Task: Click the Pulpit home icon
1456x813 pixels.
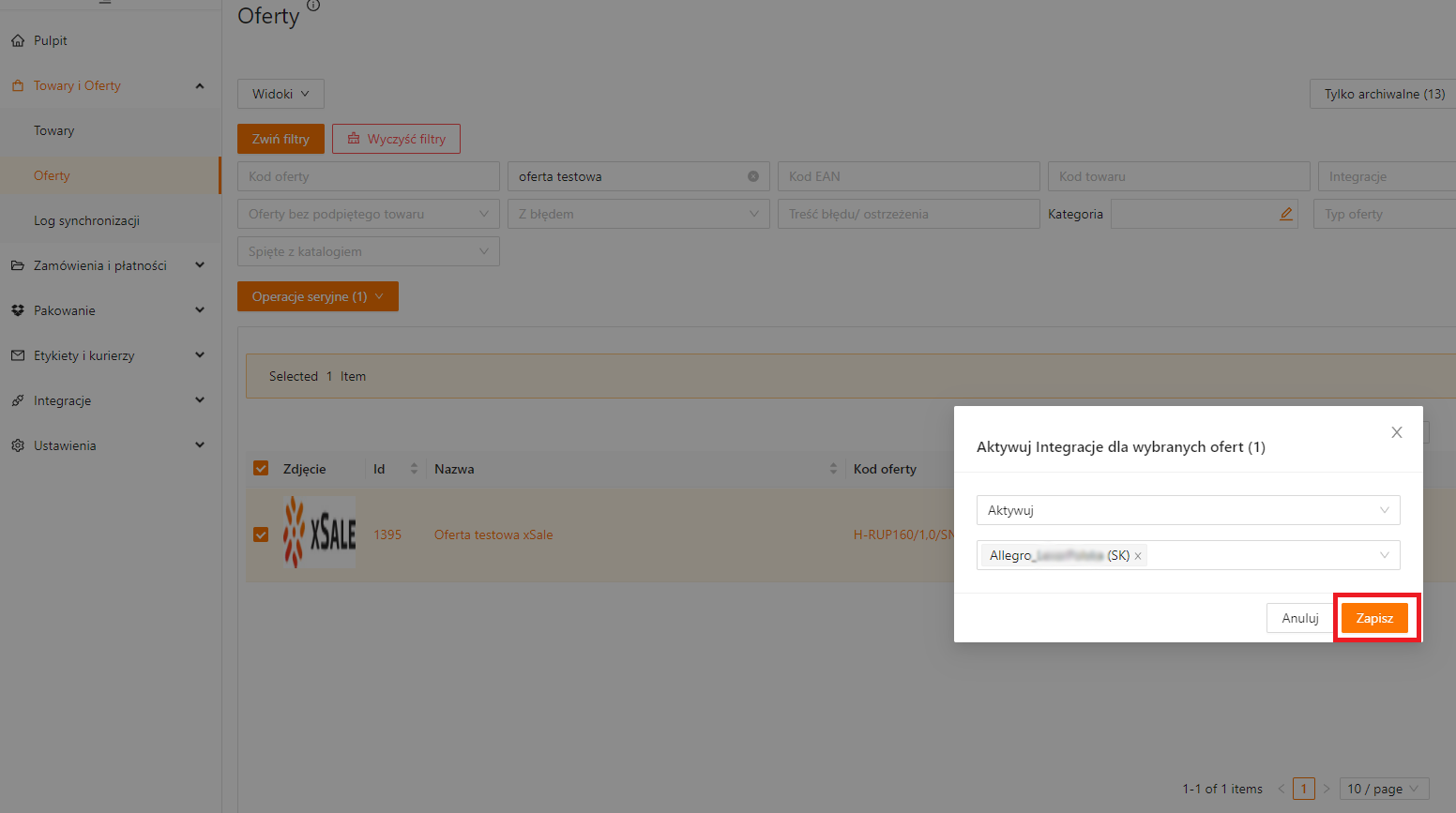Action: [x=18, y=41]
